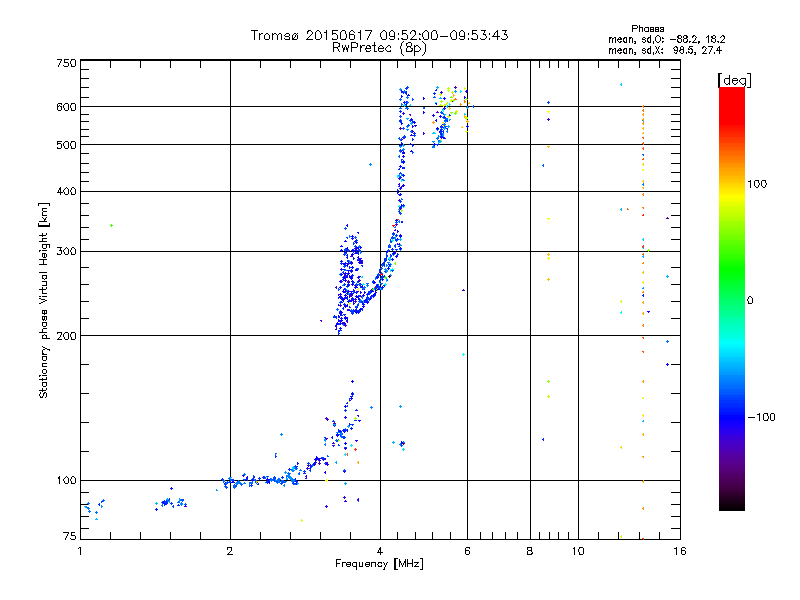Click the colorbar label '0'
The height and width of the screenshot is (600, 800).
pyautogui.click(x=749, y=301)
